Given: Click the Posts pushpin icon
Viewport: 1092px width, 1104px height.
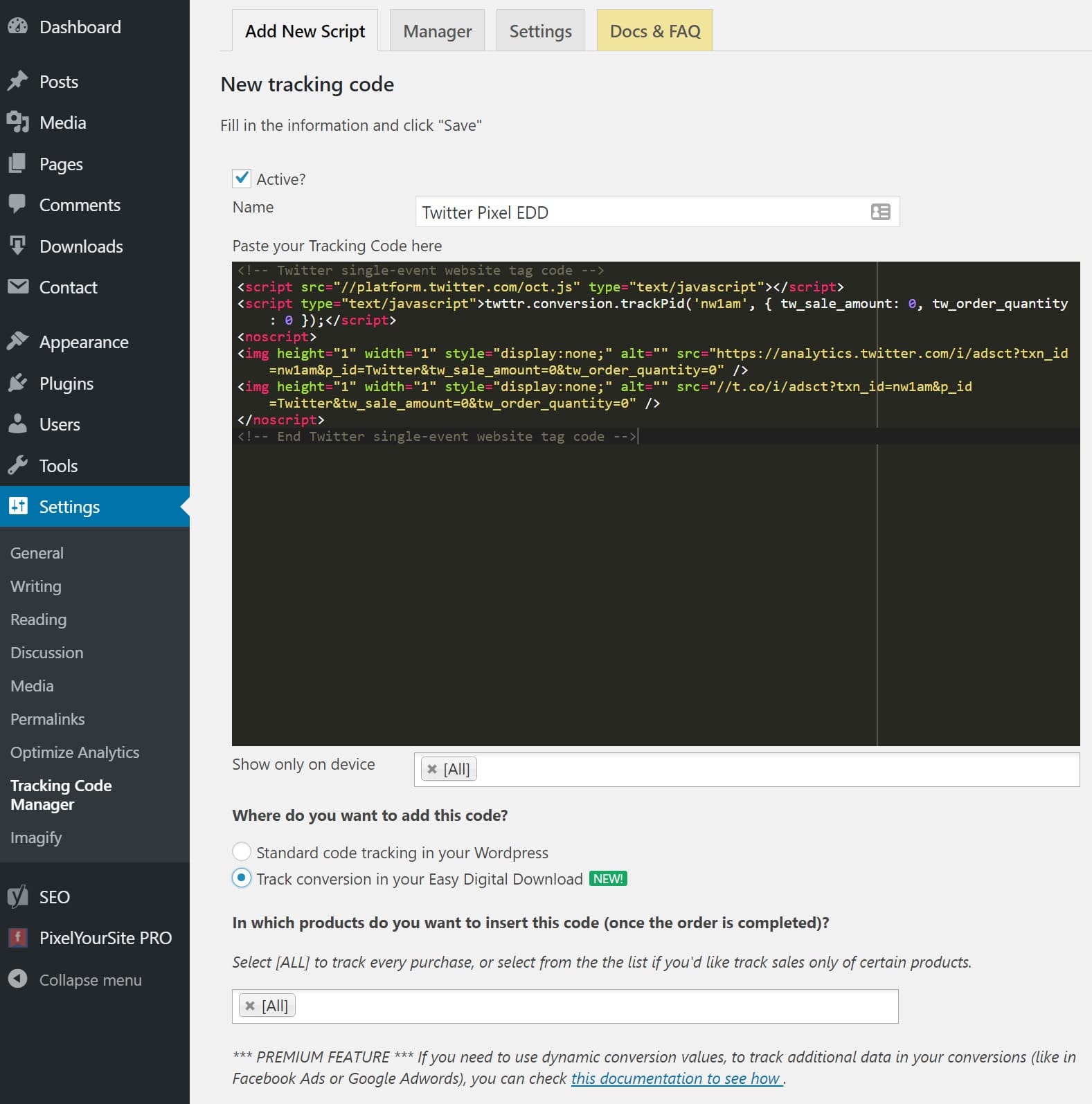Looking at the screenshot, I should (18, 82).
